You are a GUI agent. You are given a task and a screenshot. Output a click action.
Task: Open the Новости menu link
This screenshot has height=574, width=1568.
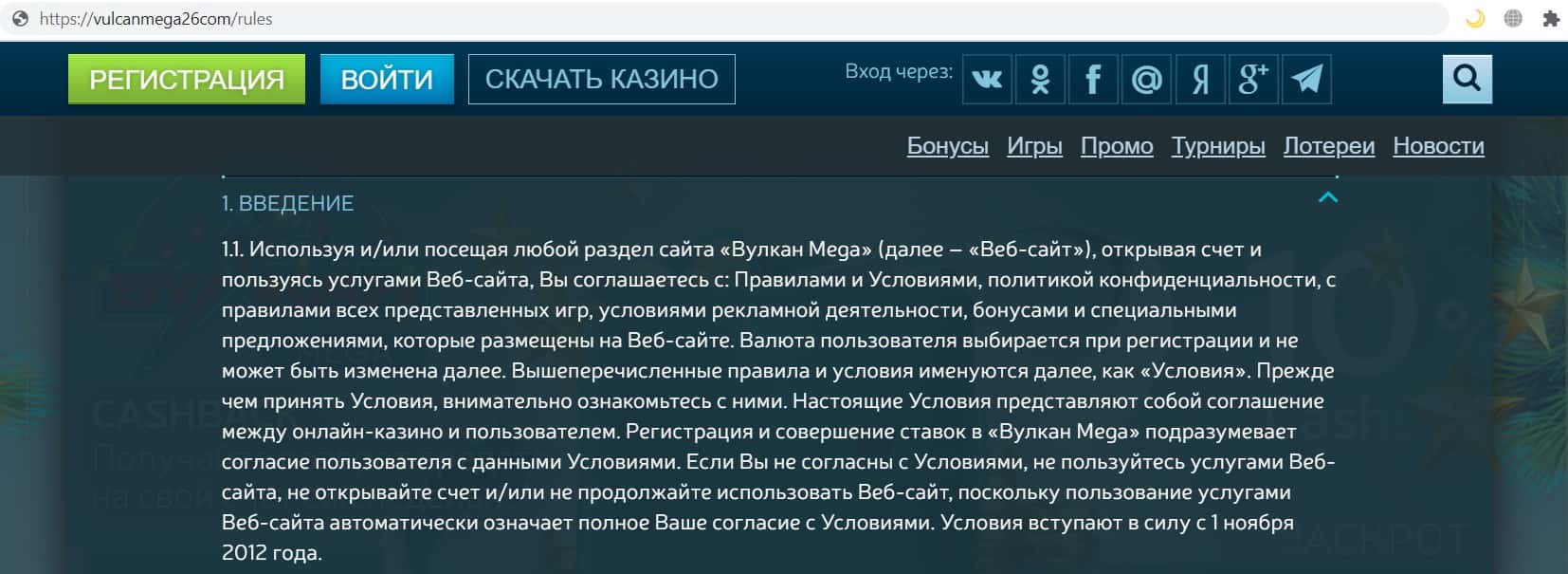(x=1438, y=146)
